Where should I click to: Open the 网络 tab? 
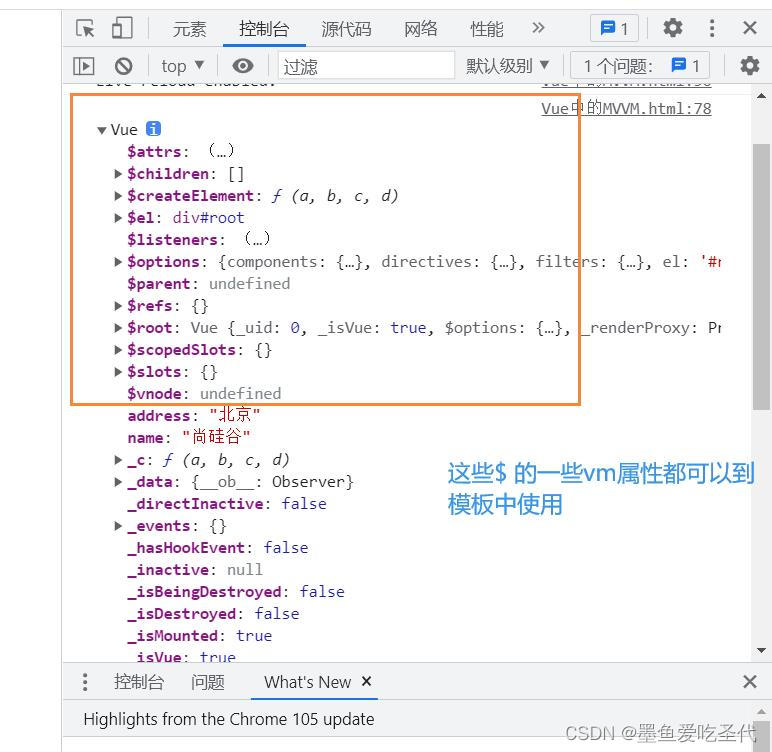coord(420,29)
